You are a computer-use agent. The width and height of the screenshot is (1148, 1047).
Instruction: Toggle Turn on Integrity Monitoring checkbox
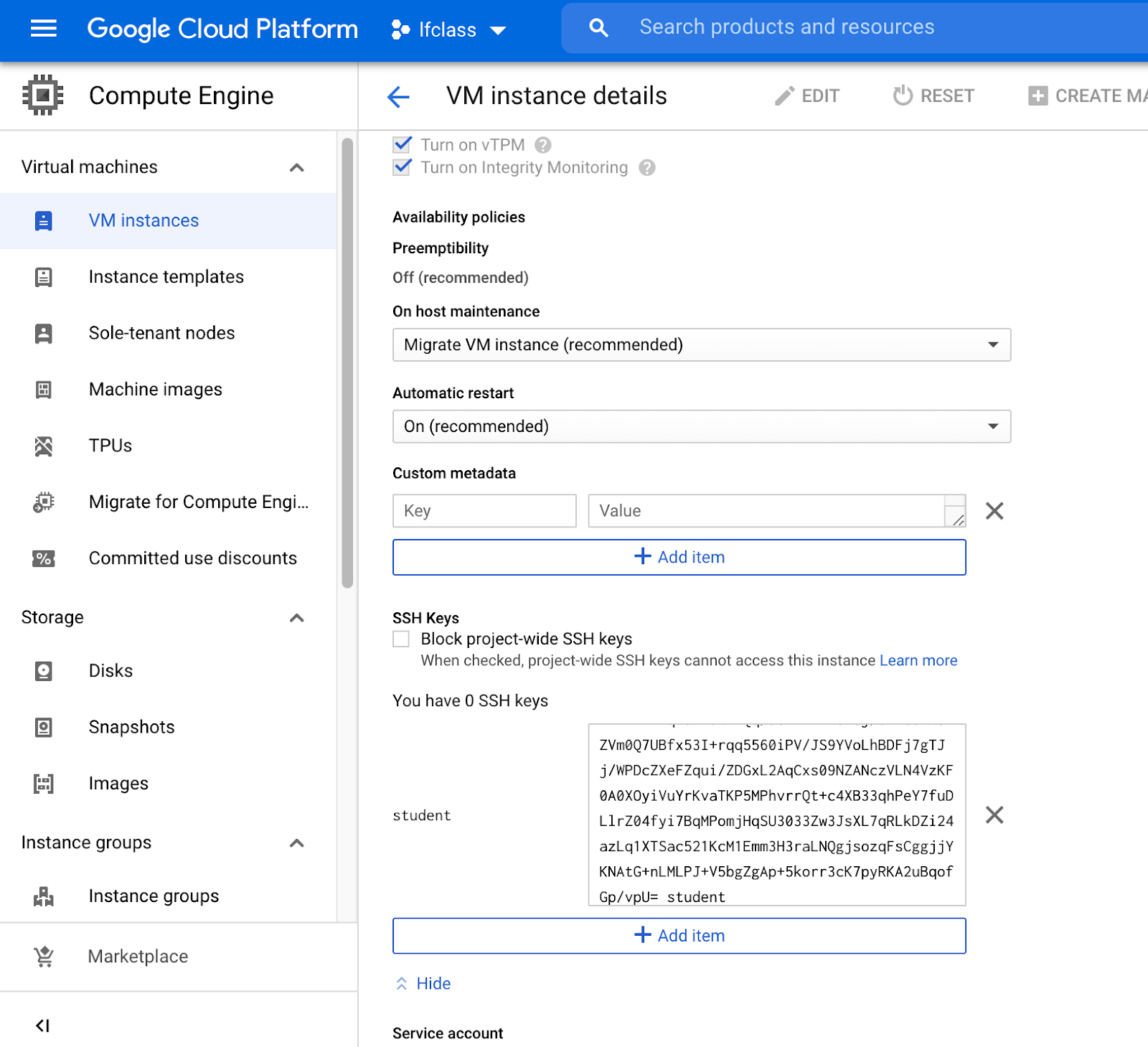(402, 167)
